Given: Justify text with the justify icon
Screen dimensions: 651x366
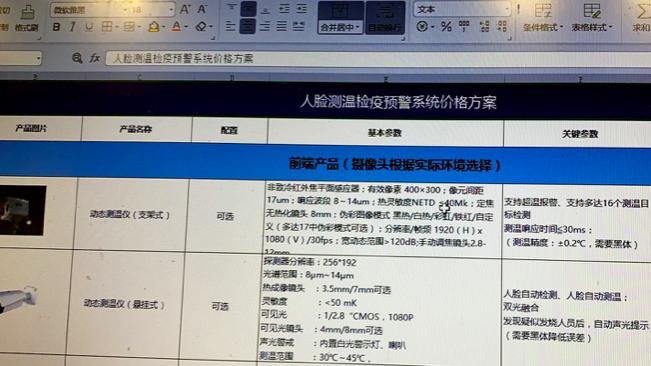Looking at the screenshot, I should [x=281, y=27].
